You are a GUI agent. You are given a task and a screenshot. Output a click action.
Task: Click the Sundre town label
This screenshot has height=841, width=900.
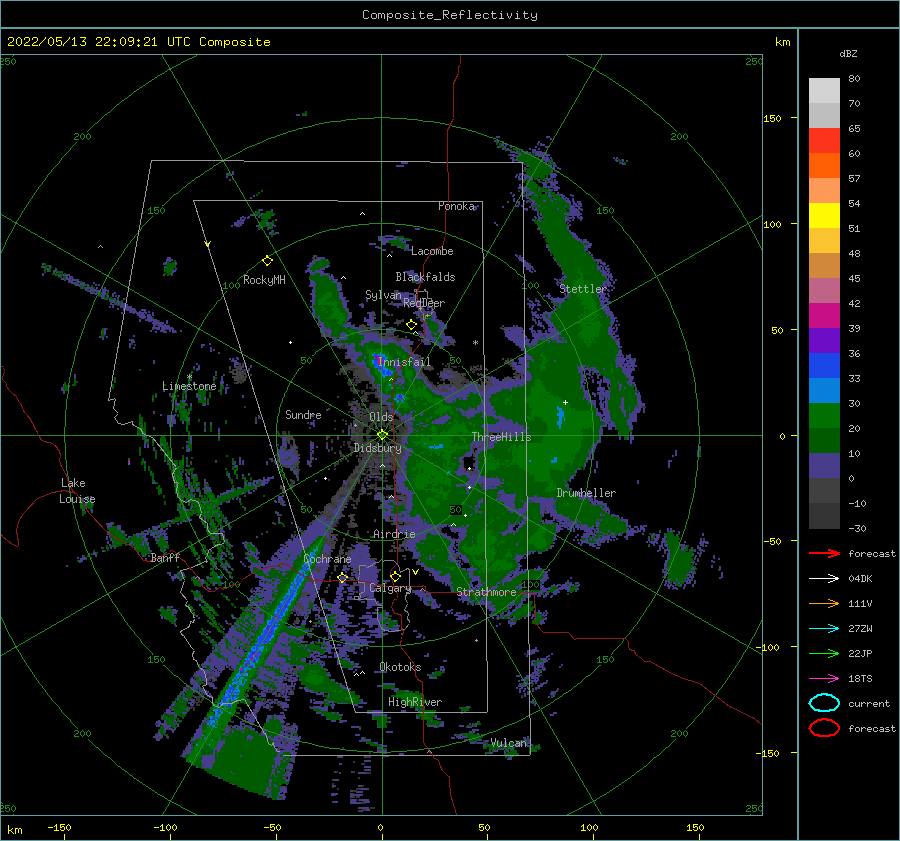pyautogui.click(x=303, y=414)
